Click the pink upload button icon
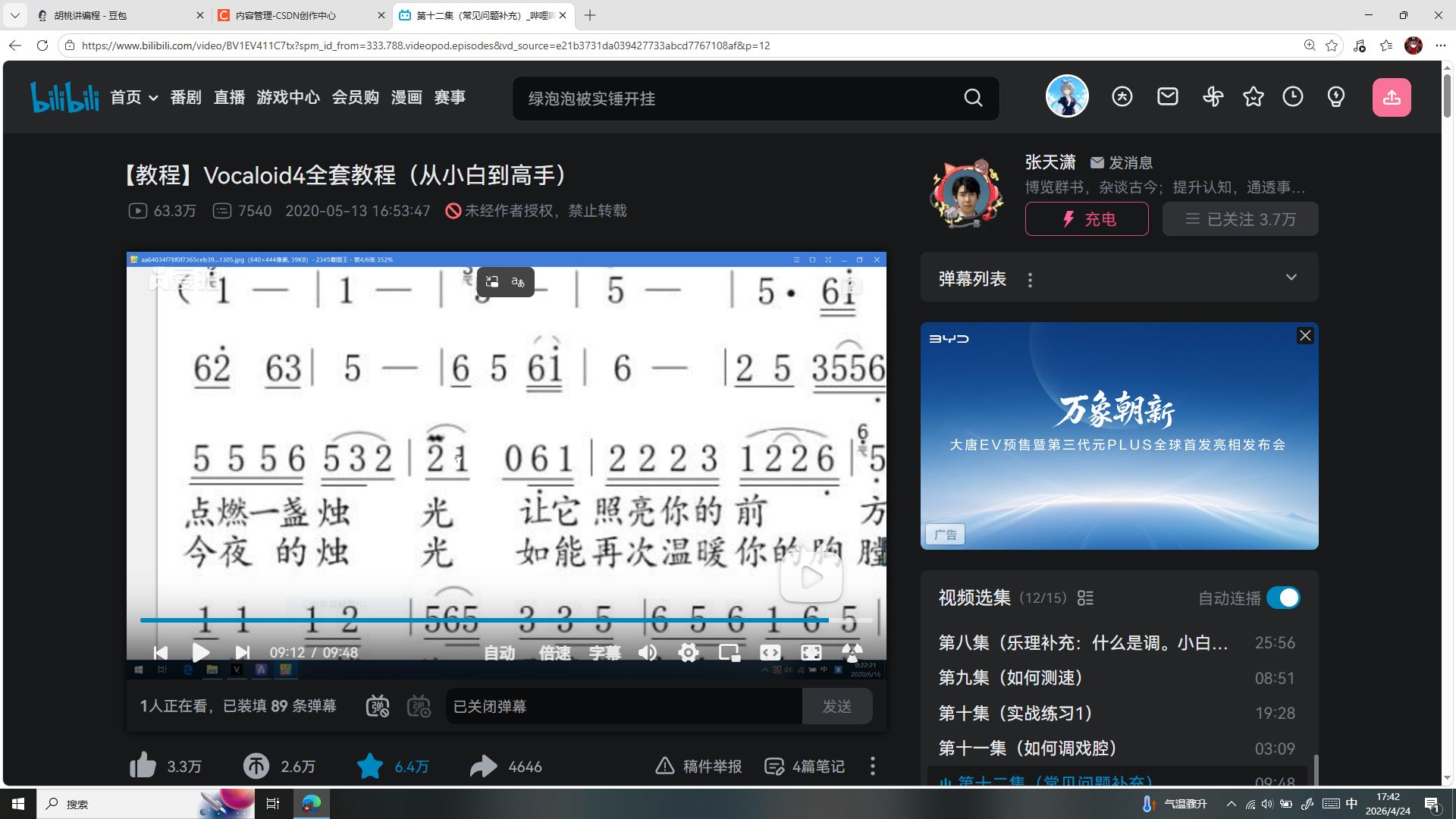 point(1392,97)
